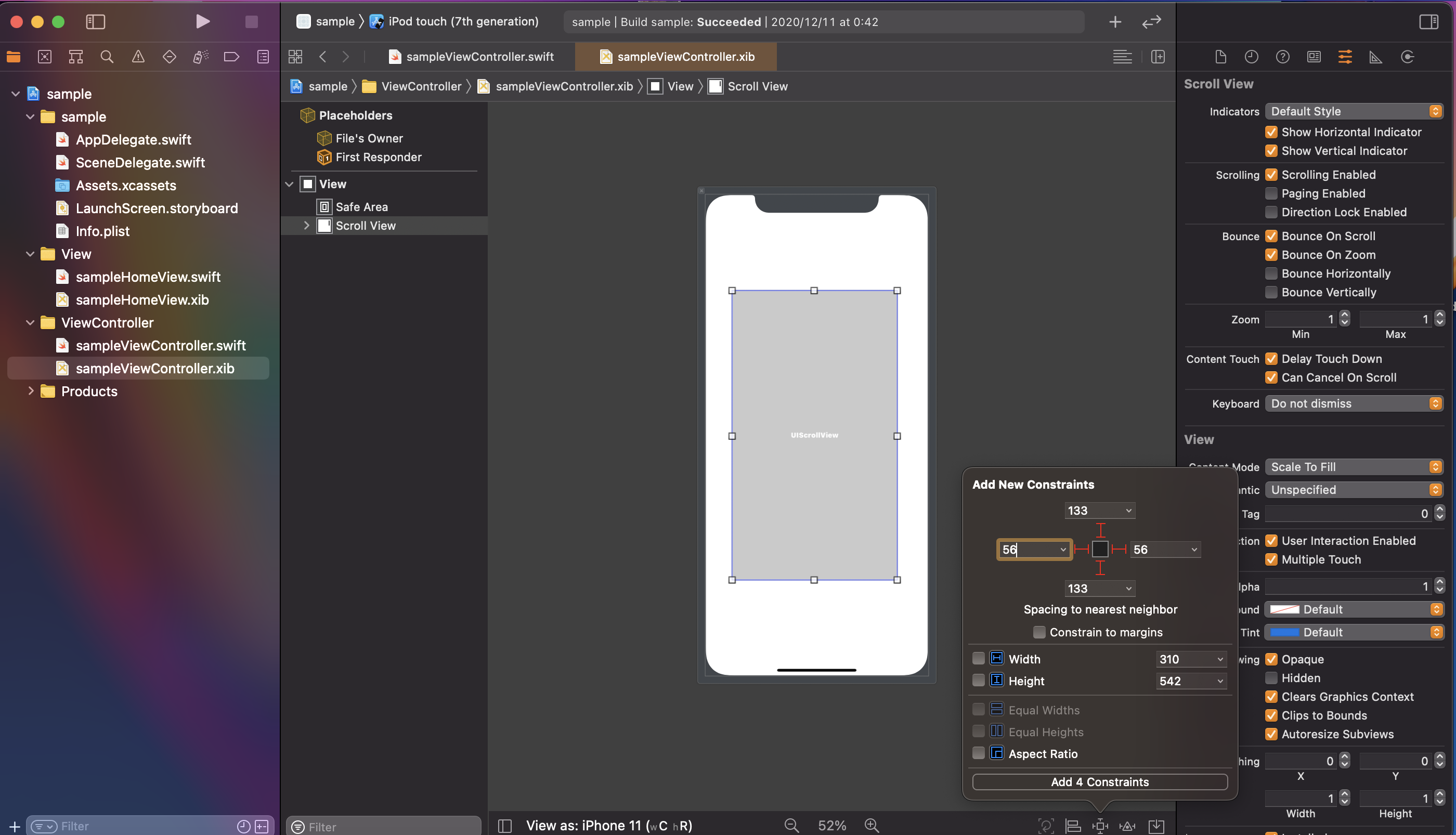Show the File inspector
1456x835 pixels.
(x=1220, y=57)
